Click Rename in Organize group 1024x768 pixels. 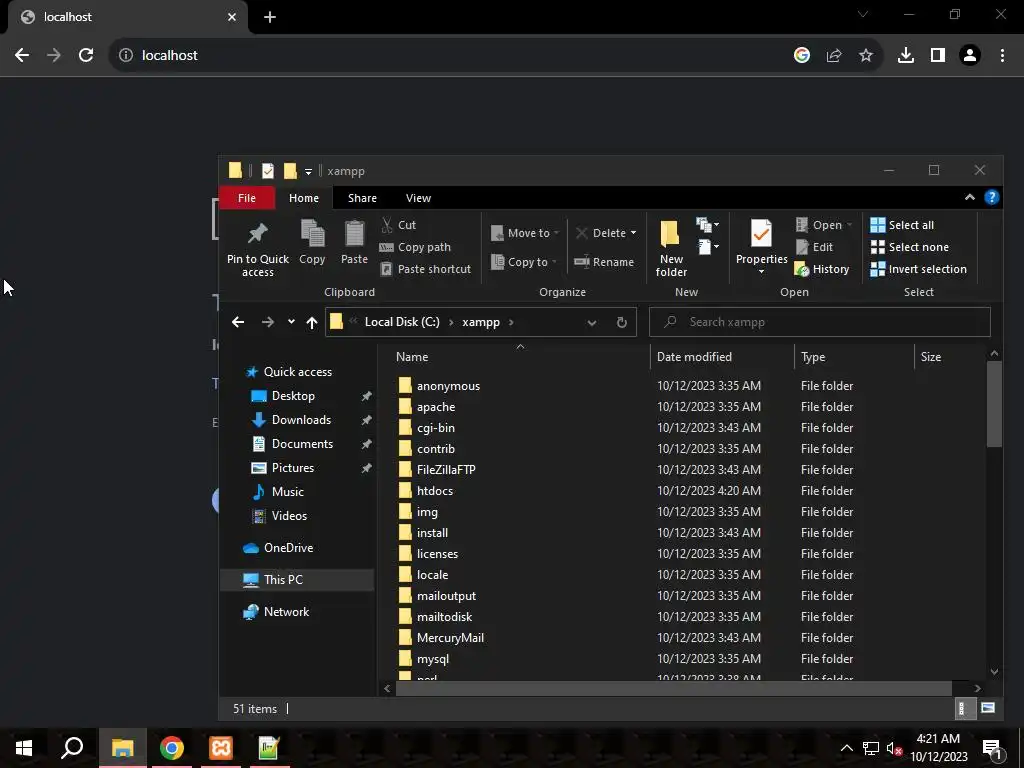pyautogui.click(x=604, y=262)
